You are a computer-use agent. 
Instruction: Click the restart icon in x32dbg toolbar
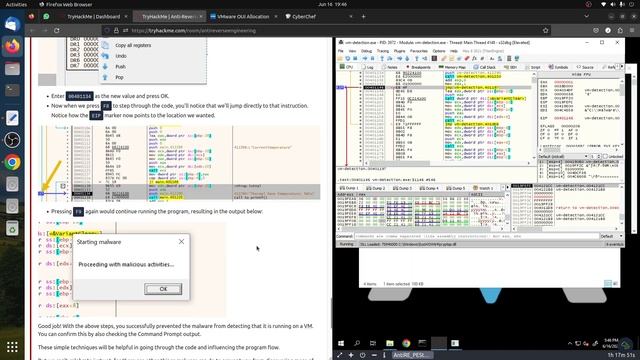(x=348, y=58)
